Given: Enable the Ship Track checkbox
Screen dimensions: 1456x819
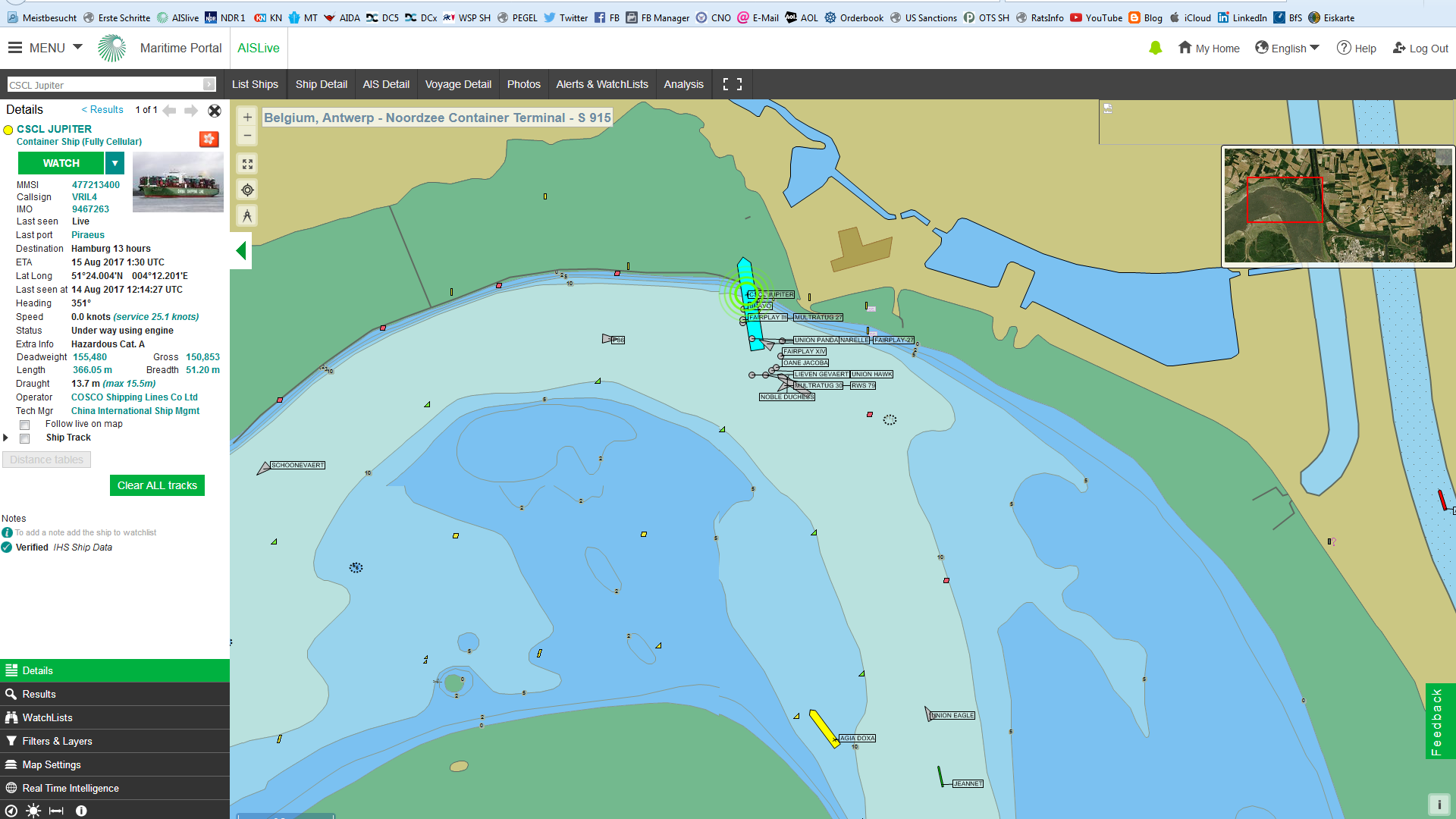Looking at the screenshot, I should tap(25, 438).
